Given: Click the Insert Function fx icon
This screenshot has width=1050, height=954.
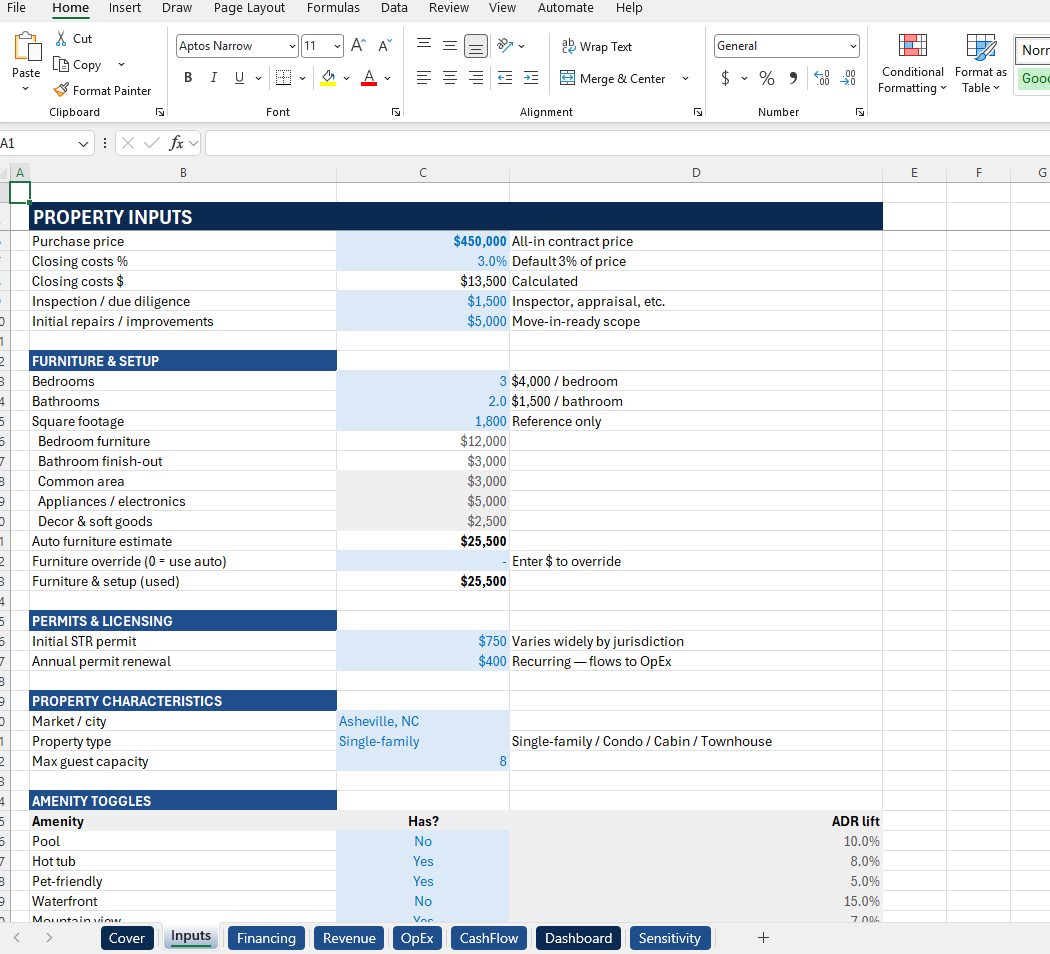Looking at the screenshot, I should click(176, 143).
